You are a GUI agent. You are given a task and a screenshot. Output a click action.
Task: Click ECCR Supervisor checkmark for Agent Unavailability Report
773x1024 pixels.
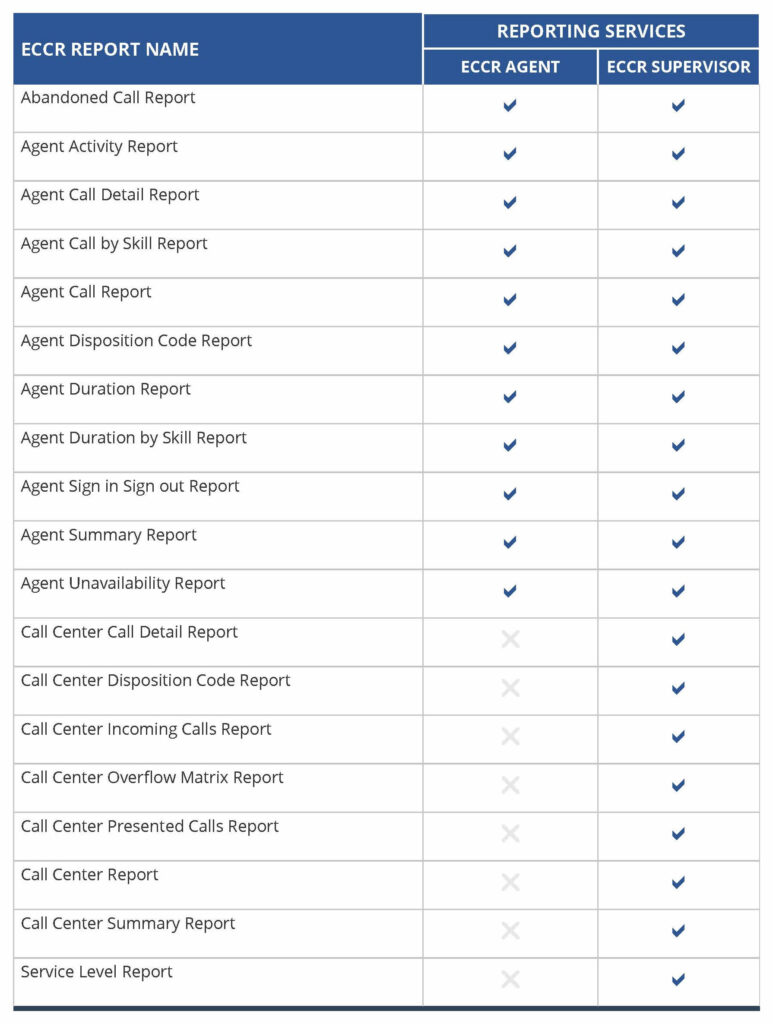coord(678,591)
